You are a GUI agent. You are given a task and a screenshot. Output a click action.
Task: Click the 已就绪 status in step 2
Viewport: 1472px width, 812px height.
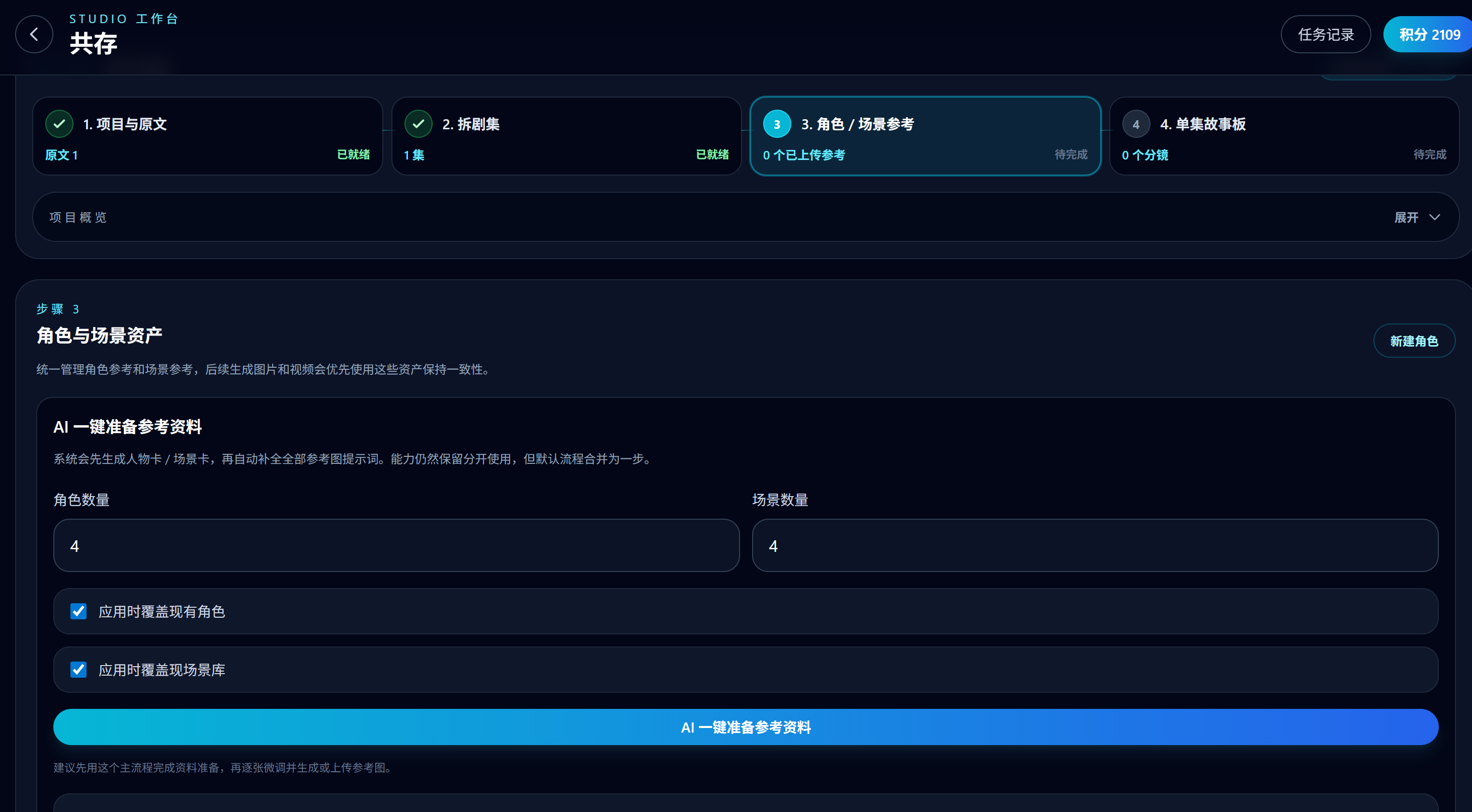[x=712, y=154]
